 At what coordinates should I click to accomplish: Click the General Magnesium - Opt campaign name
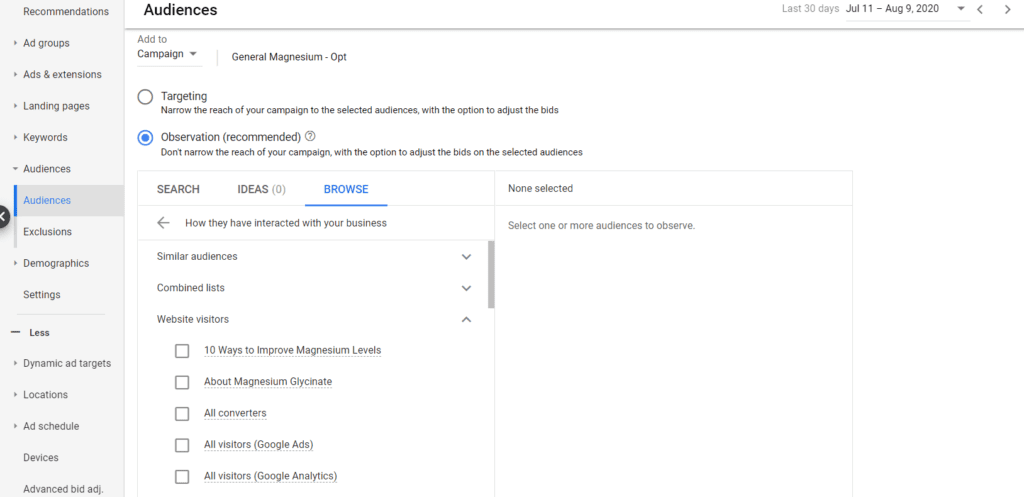pyautogui.click(x=289, y=57)
